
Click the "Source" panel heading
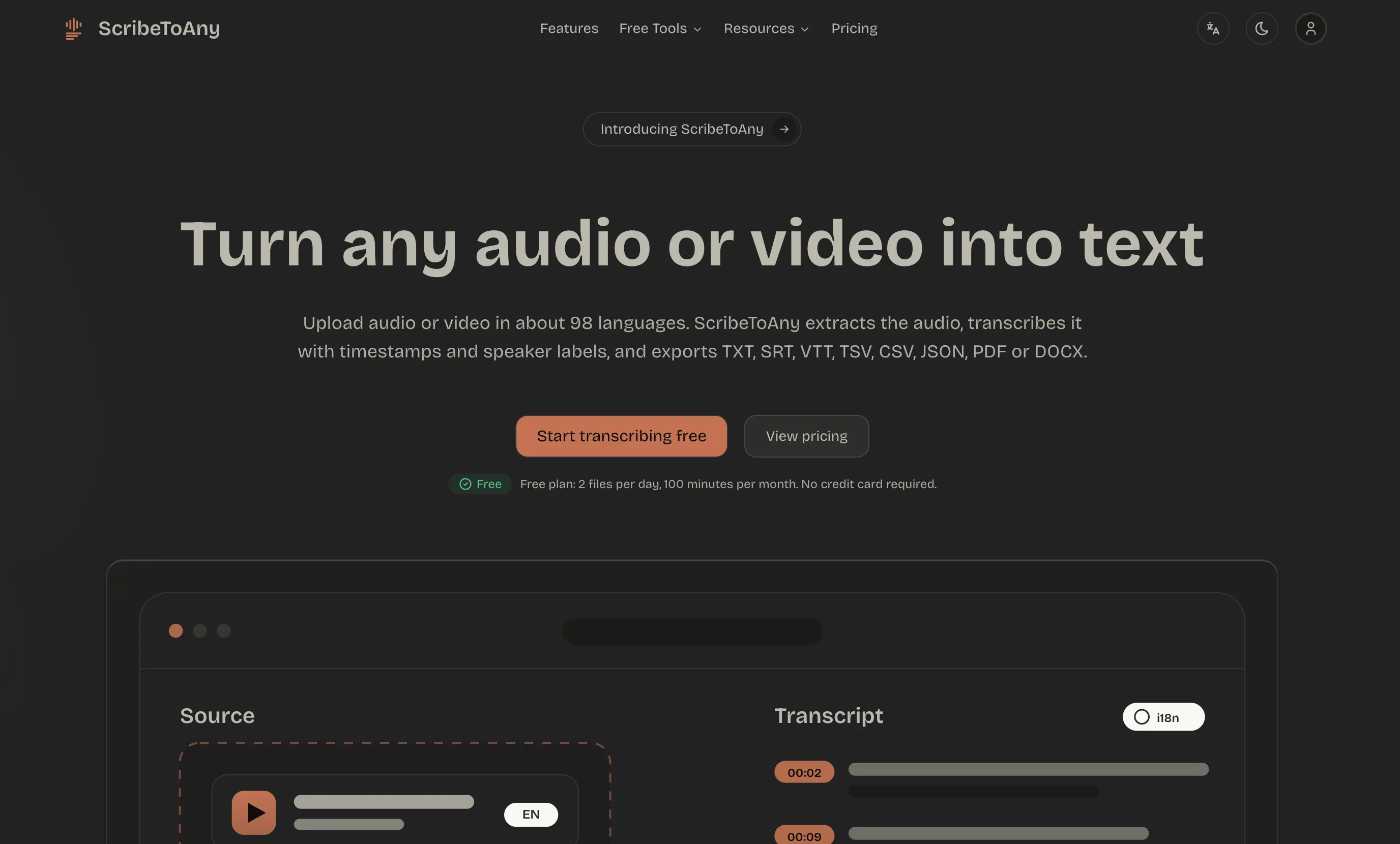point(217,716)
